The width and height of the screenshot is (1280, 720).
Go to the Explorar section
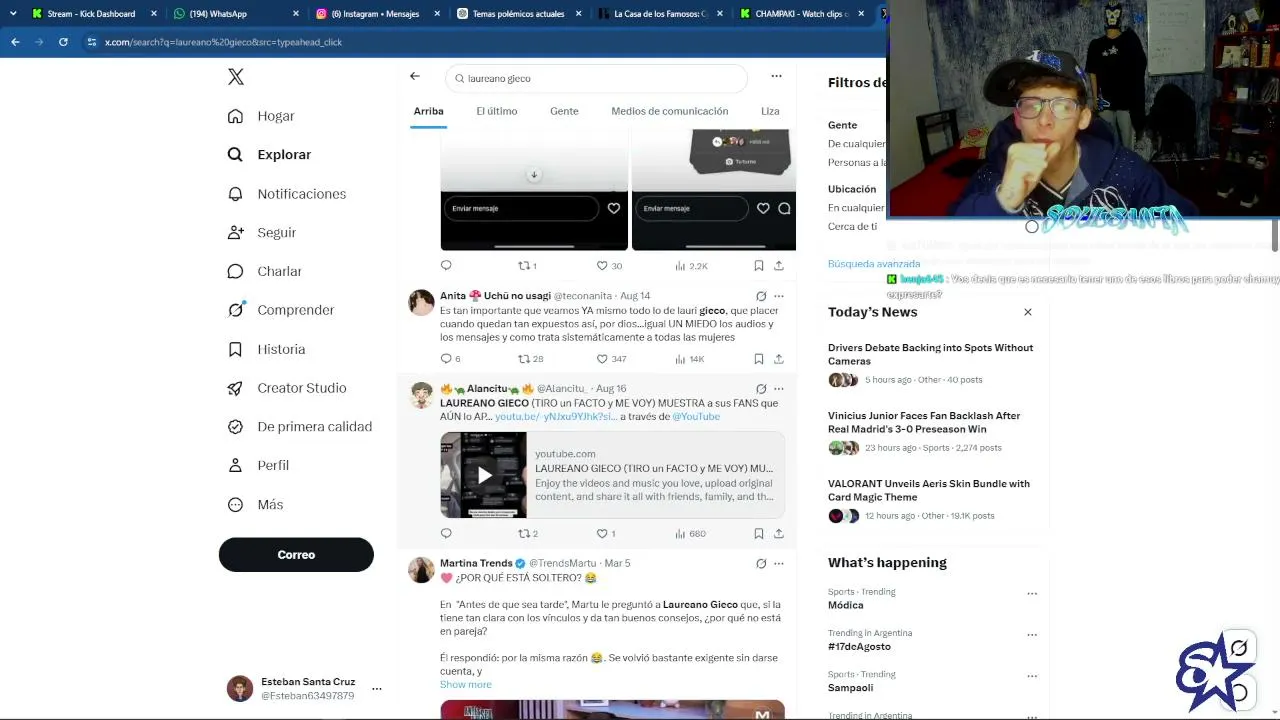[269, 155]
